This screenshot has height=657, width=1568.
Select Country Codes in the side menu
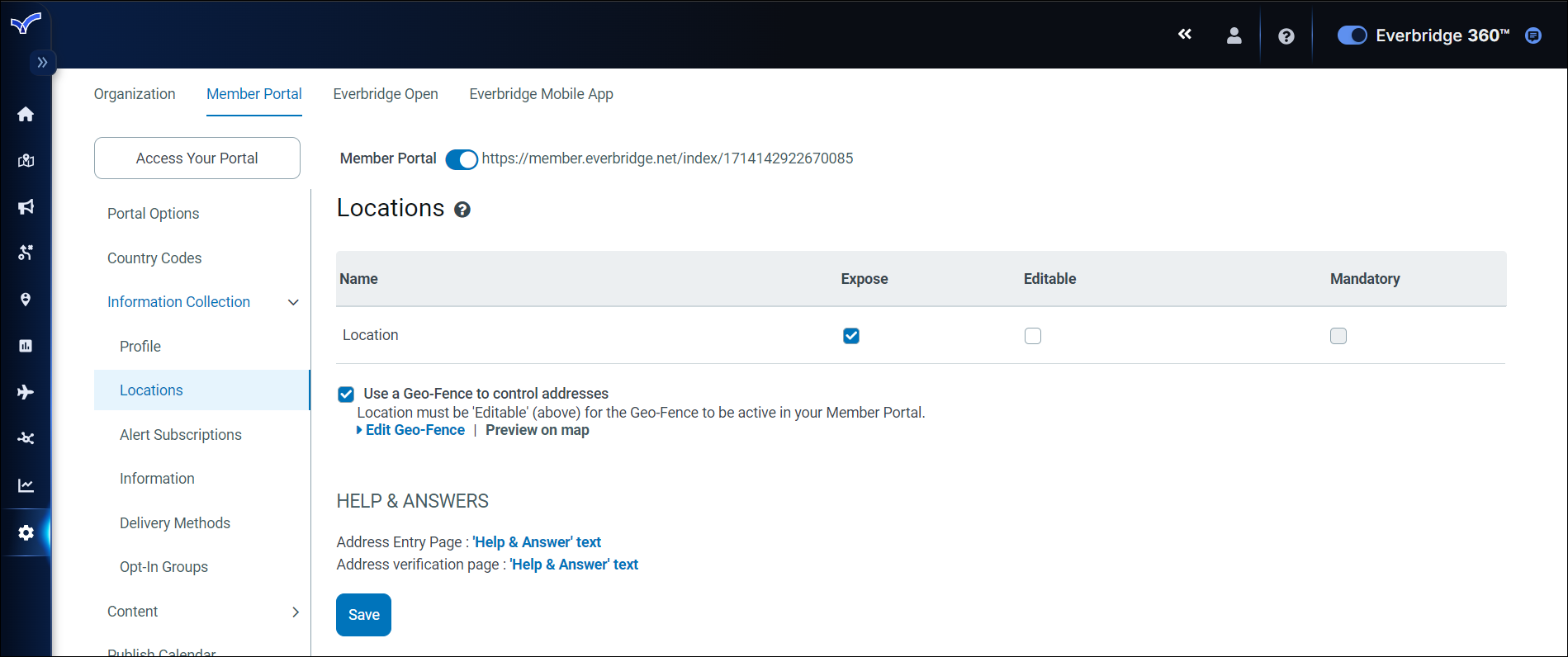[154, 258]
